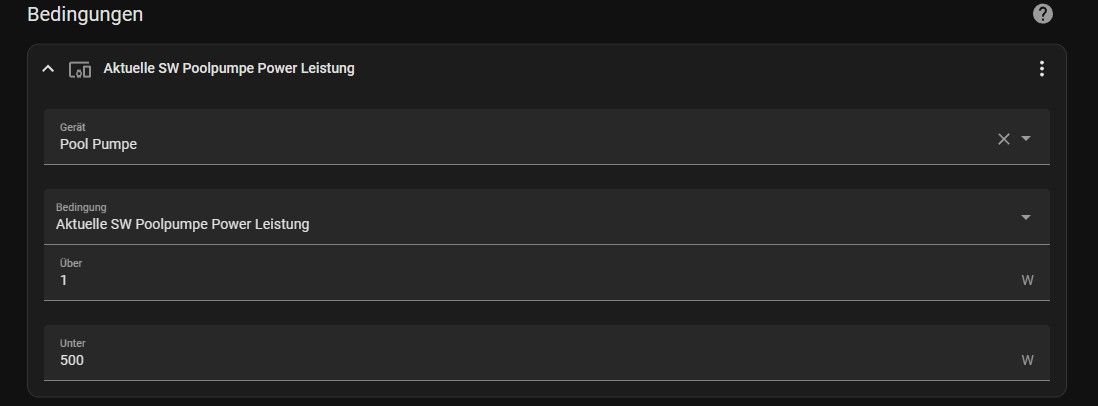Open the Gerät dropdown arrow
1098x406 pixels.
[x=1026, y=139]
